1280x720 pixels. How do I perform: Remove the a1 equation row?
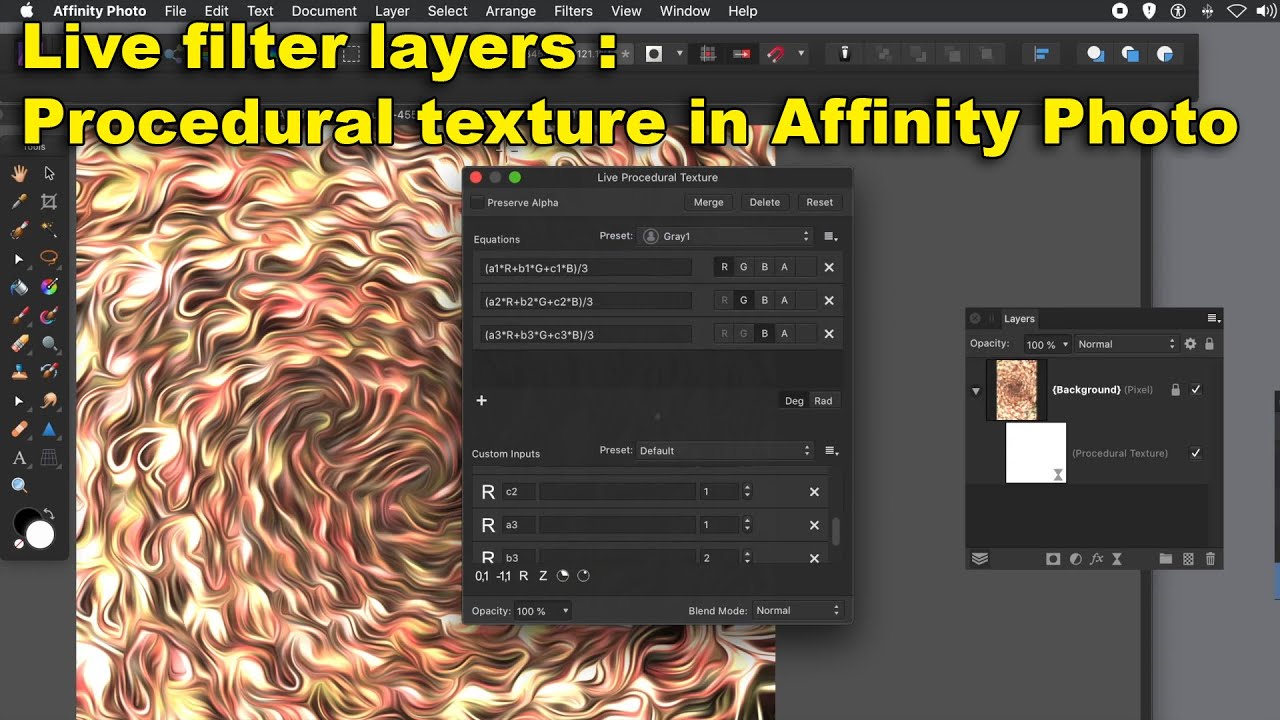tap(829, 267)
